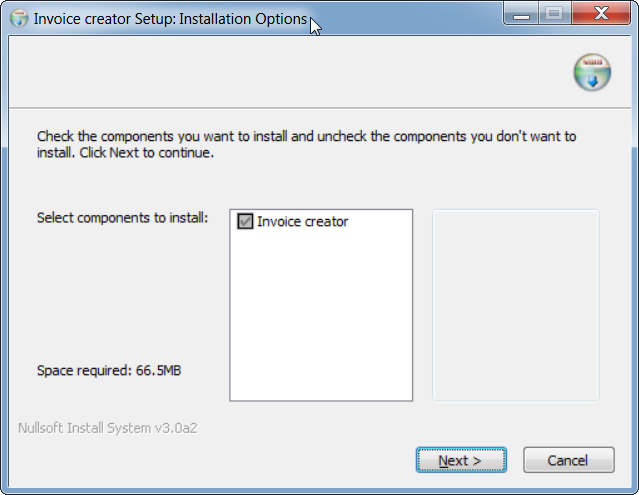Click the gray dialog area left of Next
Image resolution: width=639 pixels, height=495 pixels.
coord(250,460)
